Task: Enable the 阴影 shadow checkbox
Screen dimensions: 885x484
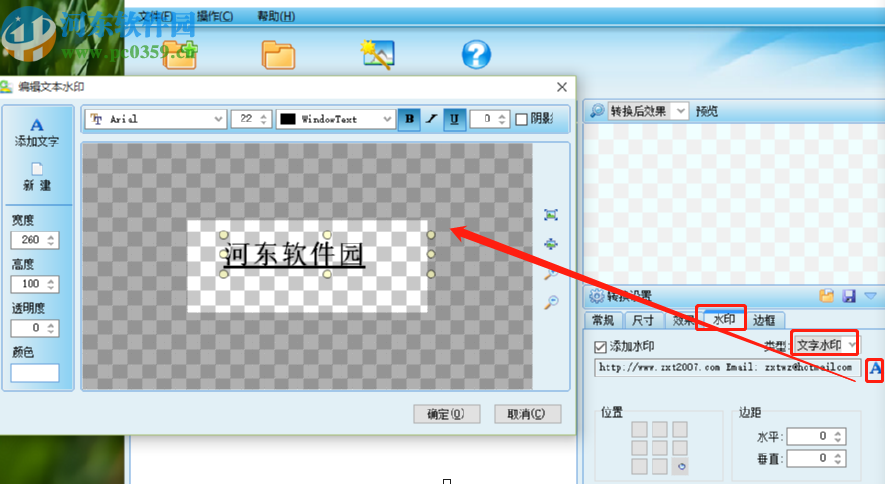Action: tap(522, 119)
